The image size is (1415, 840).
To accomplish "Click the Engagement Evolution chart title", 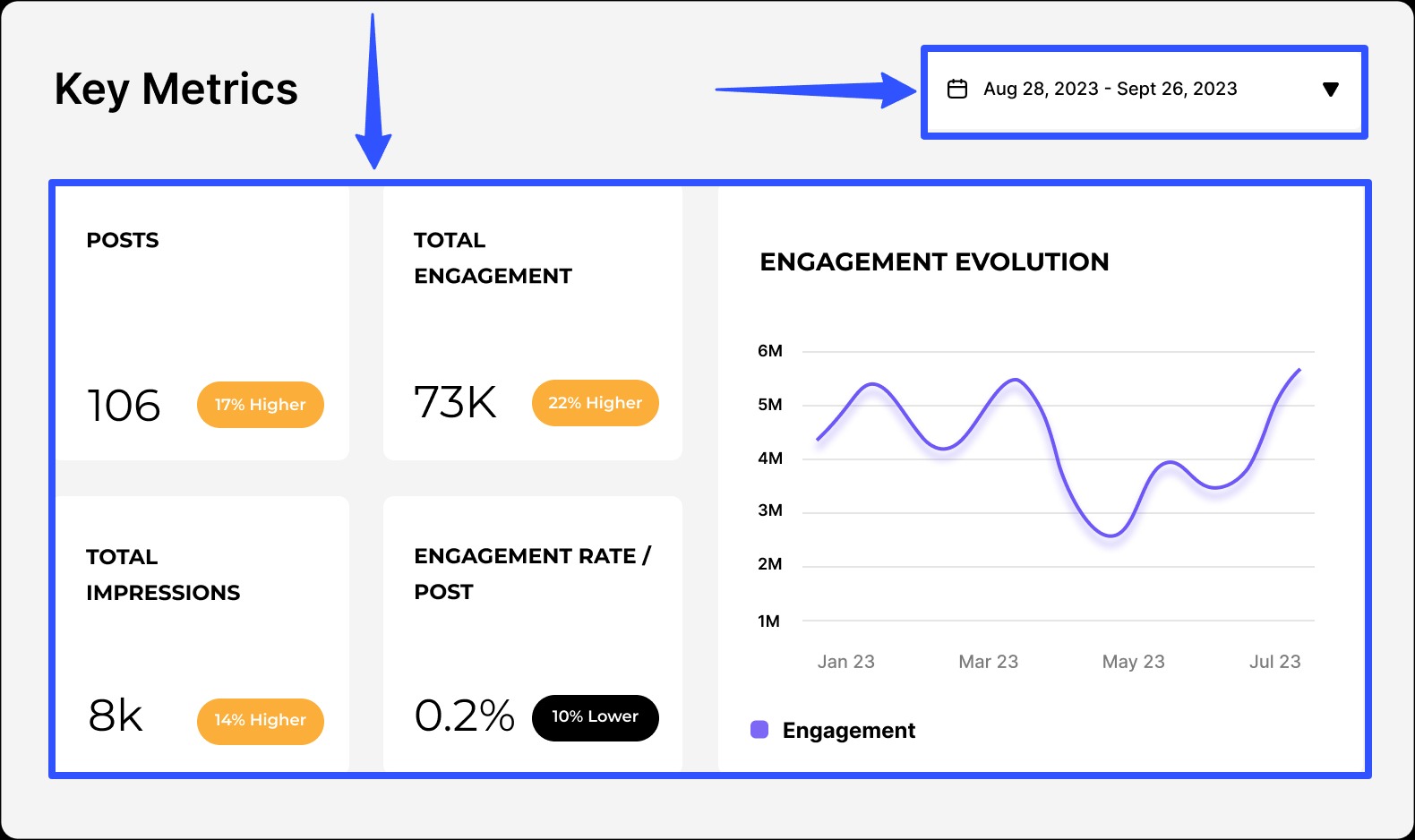I will pos(934,261).
